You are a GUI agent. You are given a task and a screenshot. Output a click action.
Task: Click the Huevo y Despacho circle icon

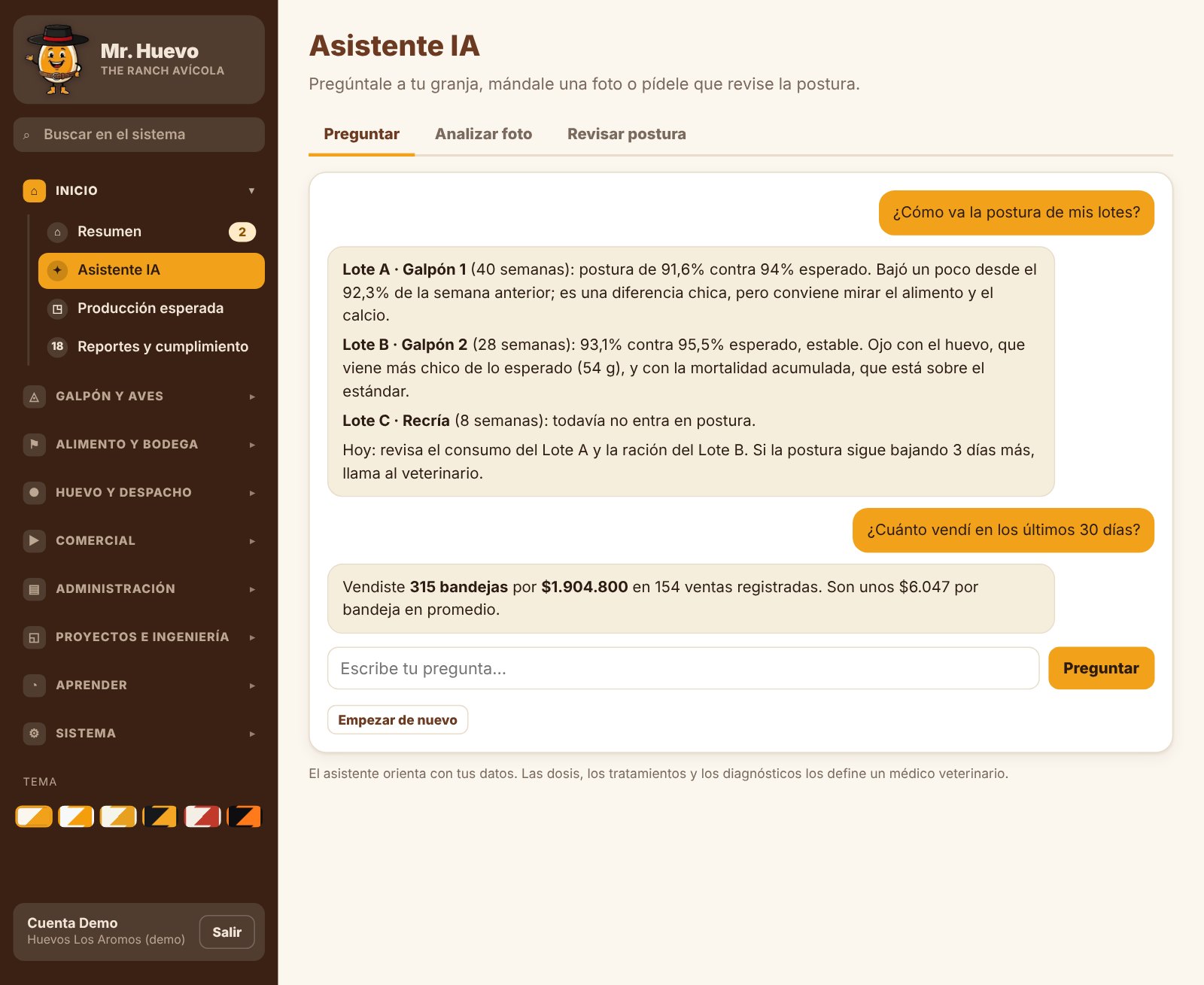pyautogui.click(x=35, y=493)
